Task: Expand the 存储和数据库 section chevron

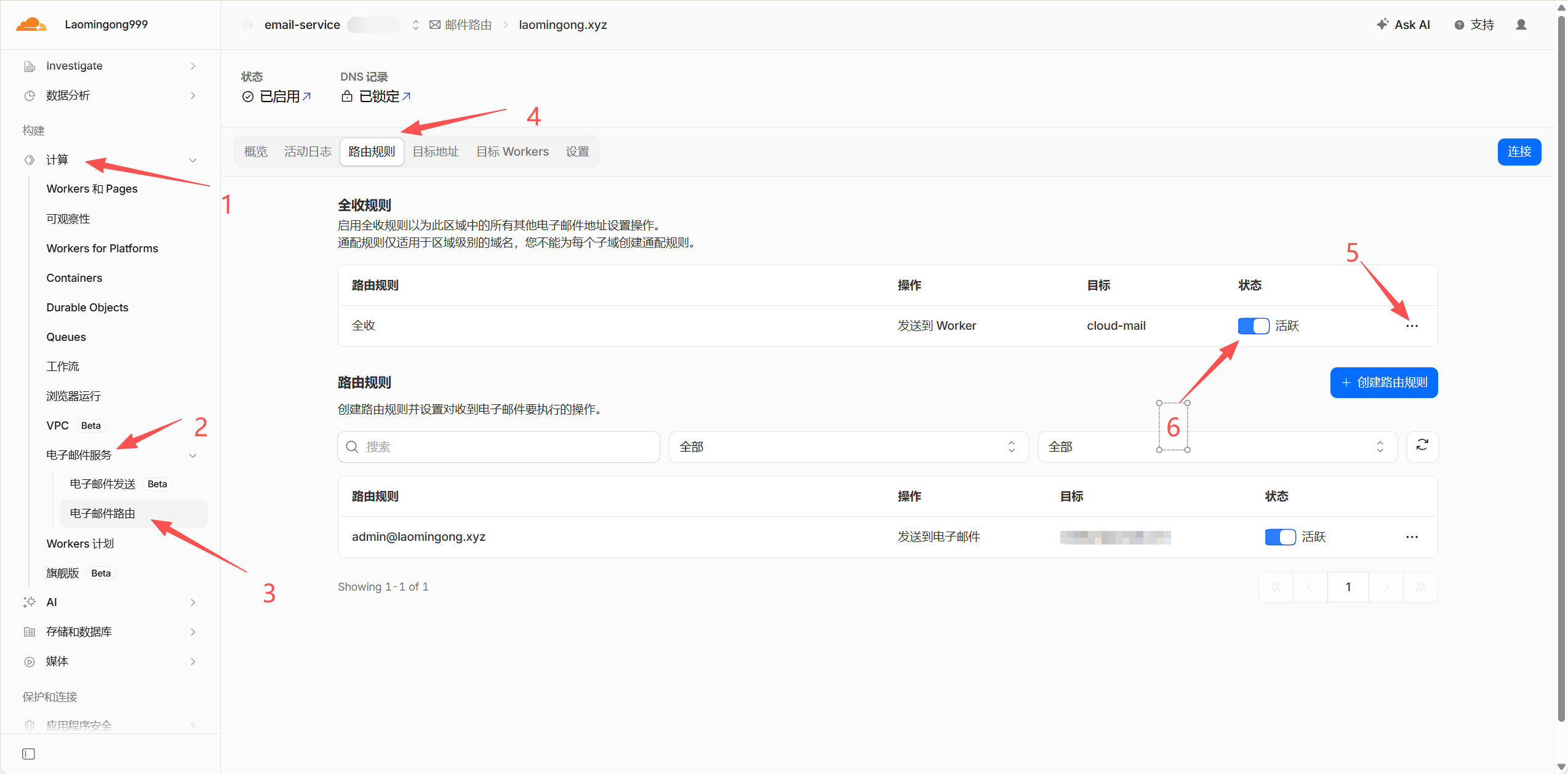Action: pos(193,632)
